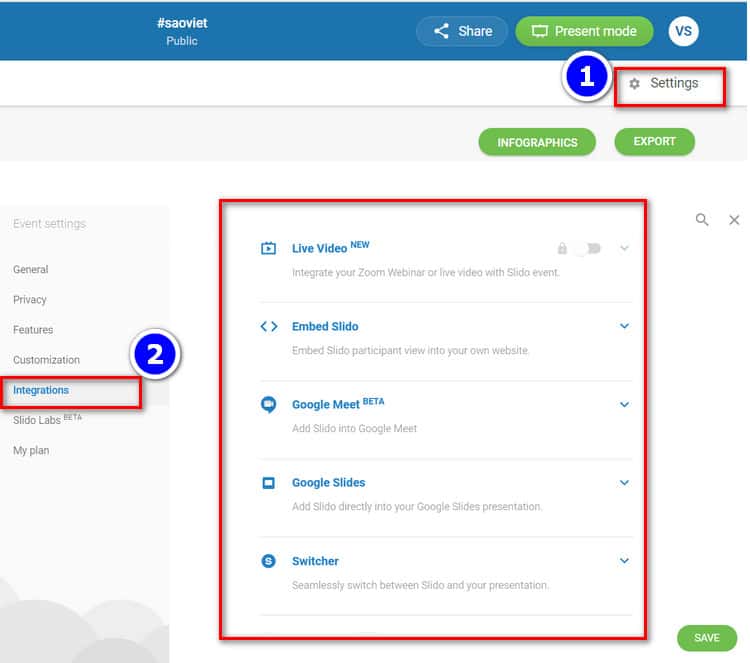
Task: Click the Google Slides icon
Action: point(268,483)
